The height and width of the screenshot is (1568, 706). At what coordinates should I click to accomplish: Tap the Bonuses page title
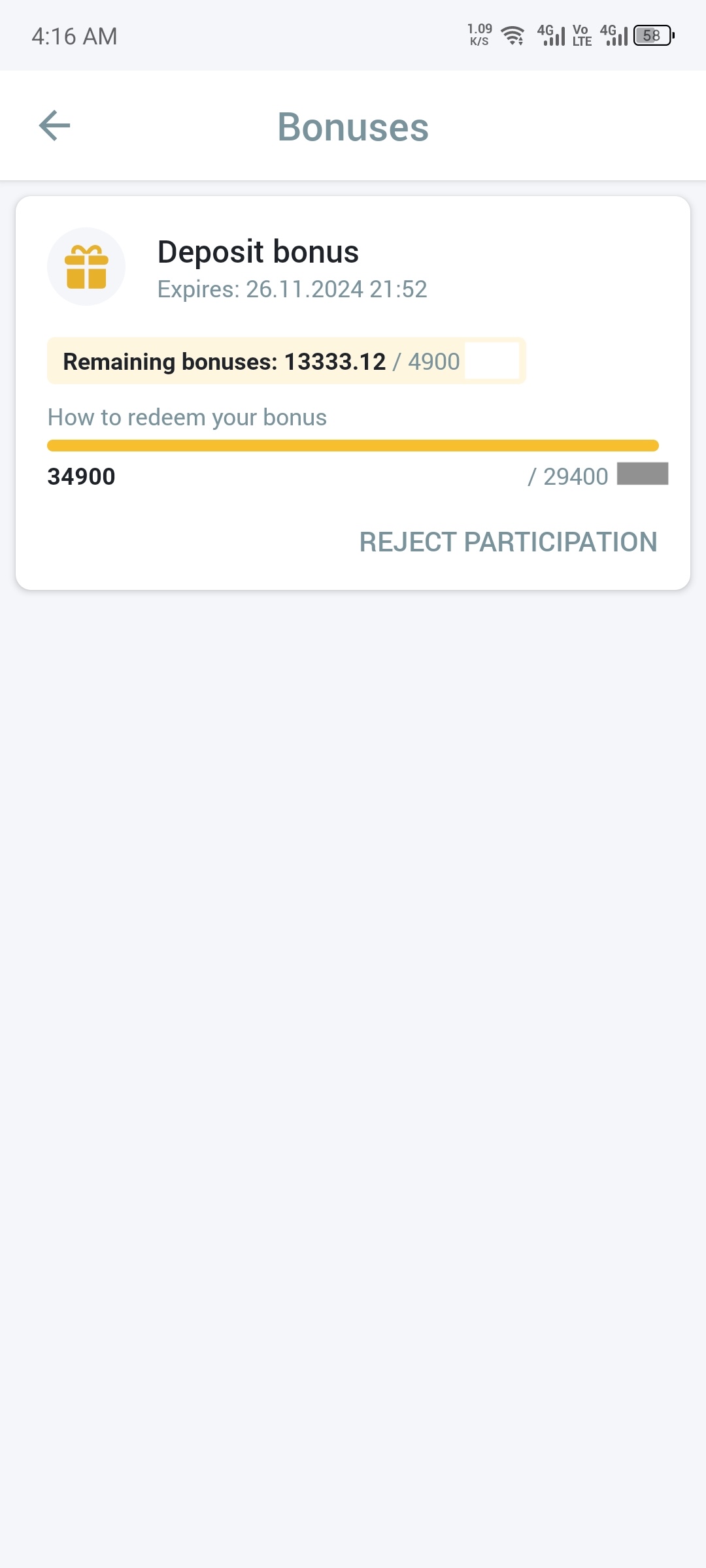click(x=353, y=127)
